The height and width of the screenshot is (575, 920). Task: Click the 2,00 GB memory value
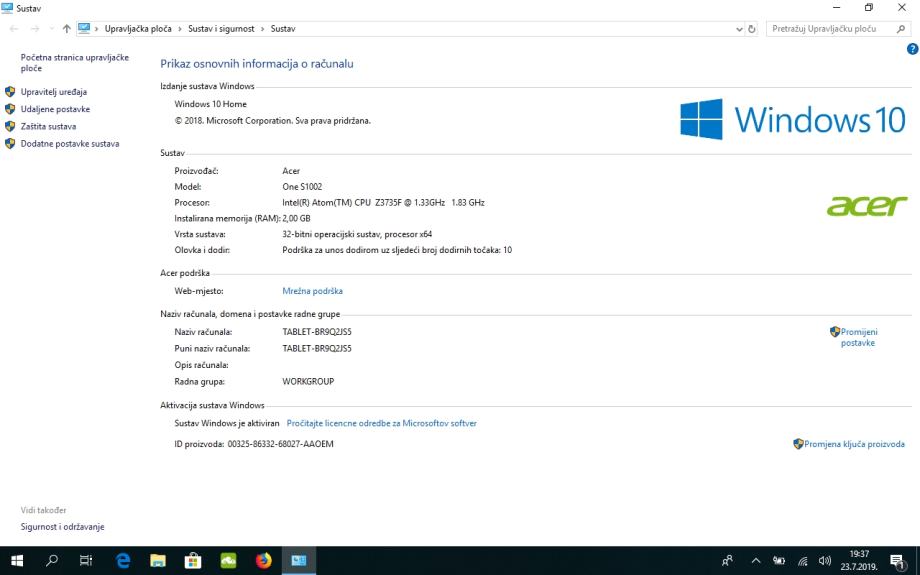[296, 218]
